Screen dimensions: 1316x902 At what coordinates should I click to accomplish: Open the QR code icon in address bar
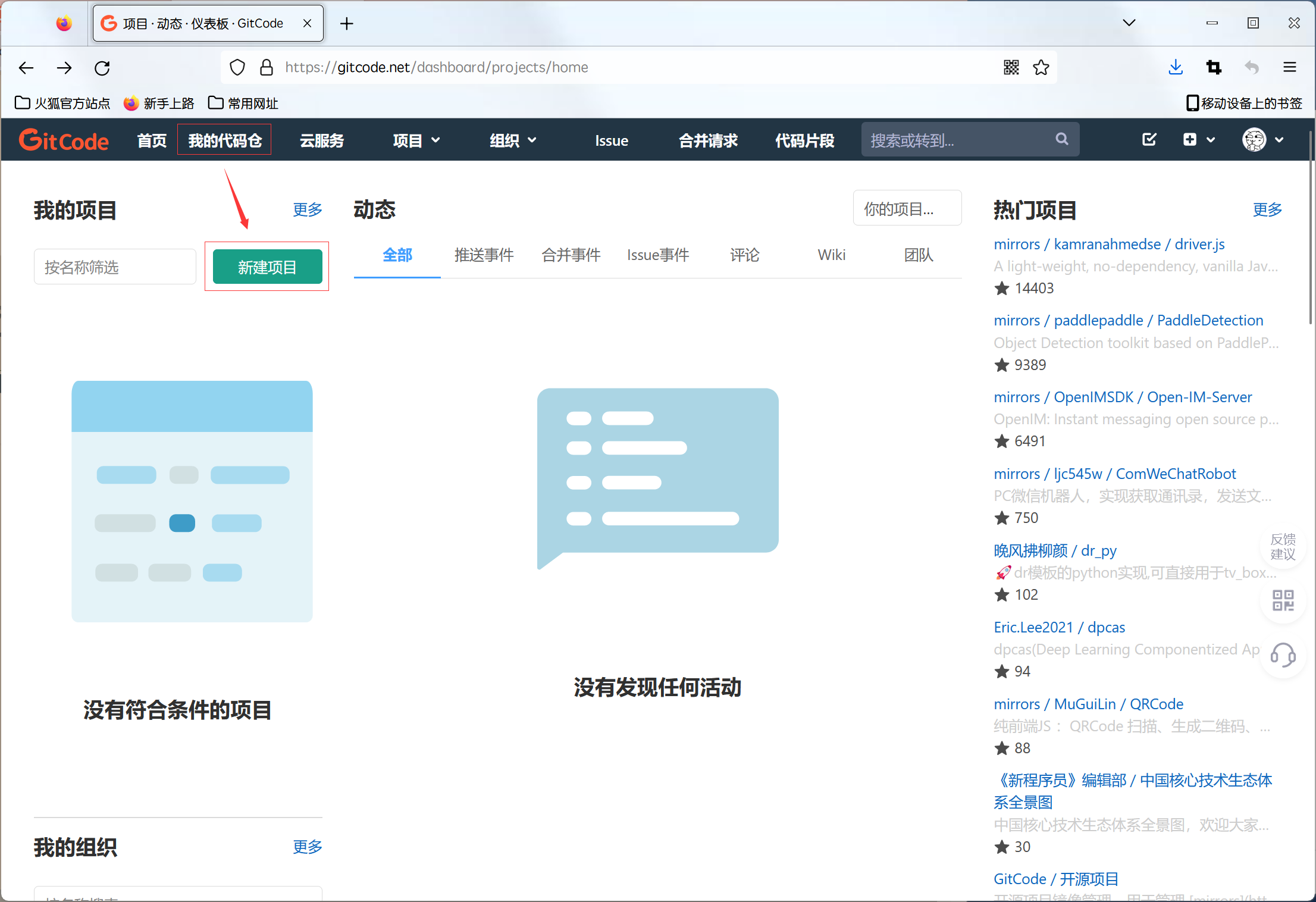(x=1011, y=67)
